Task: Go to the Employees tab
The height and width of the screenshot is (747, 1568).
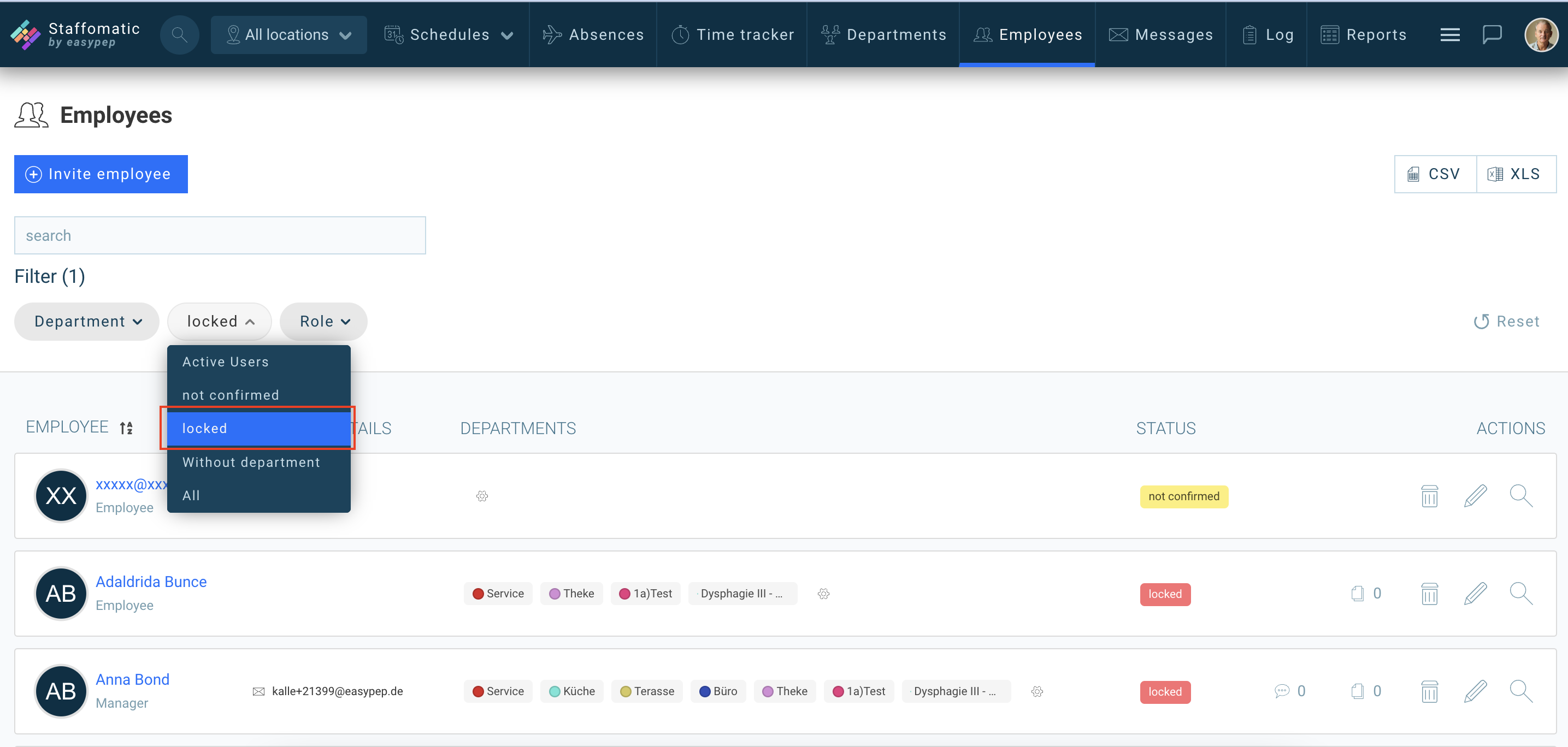Action: pyautogui.click(x=1028, y=34)
